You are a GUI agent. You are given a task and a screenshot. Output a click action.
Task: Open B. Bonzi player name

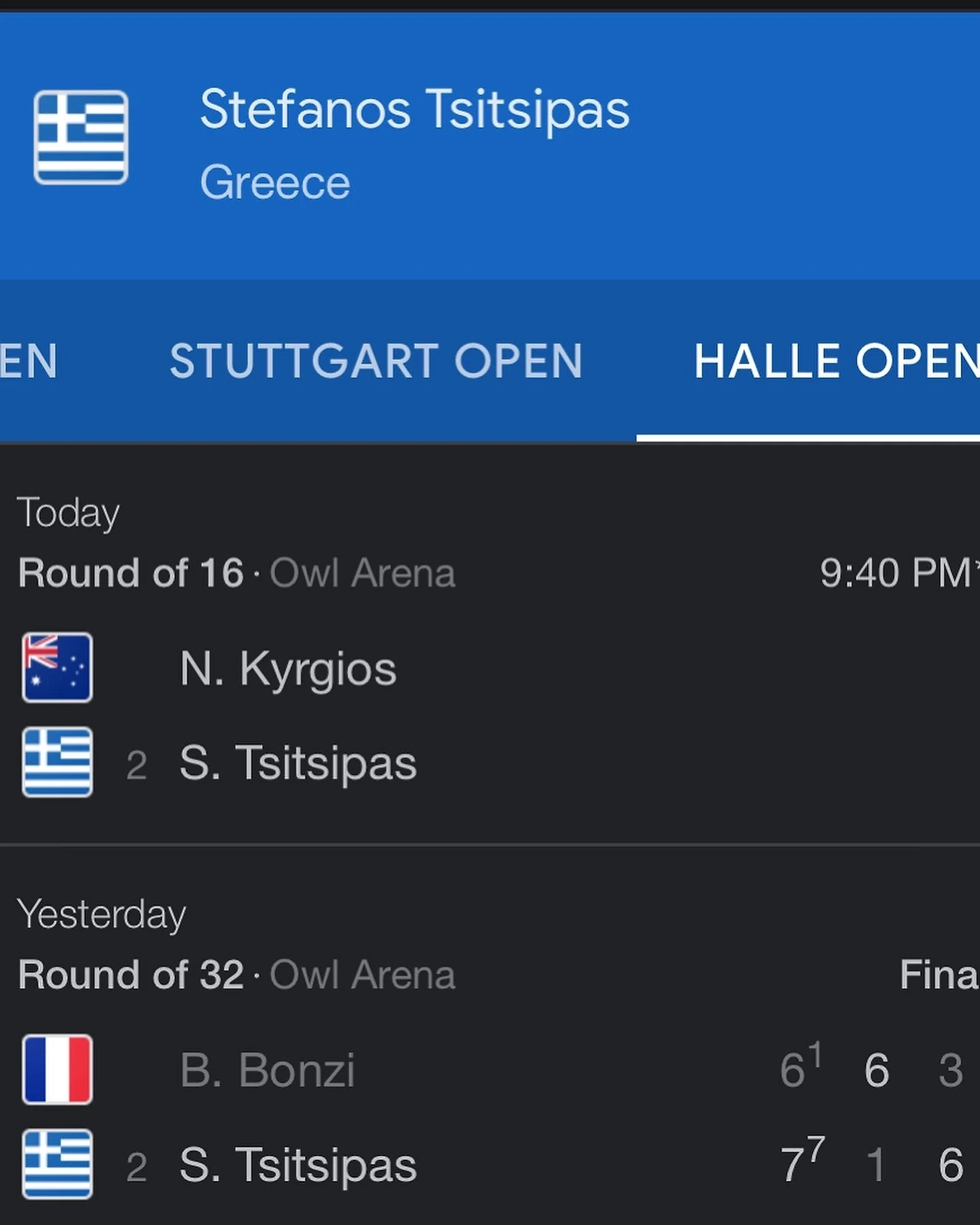267,1070
